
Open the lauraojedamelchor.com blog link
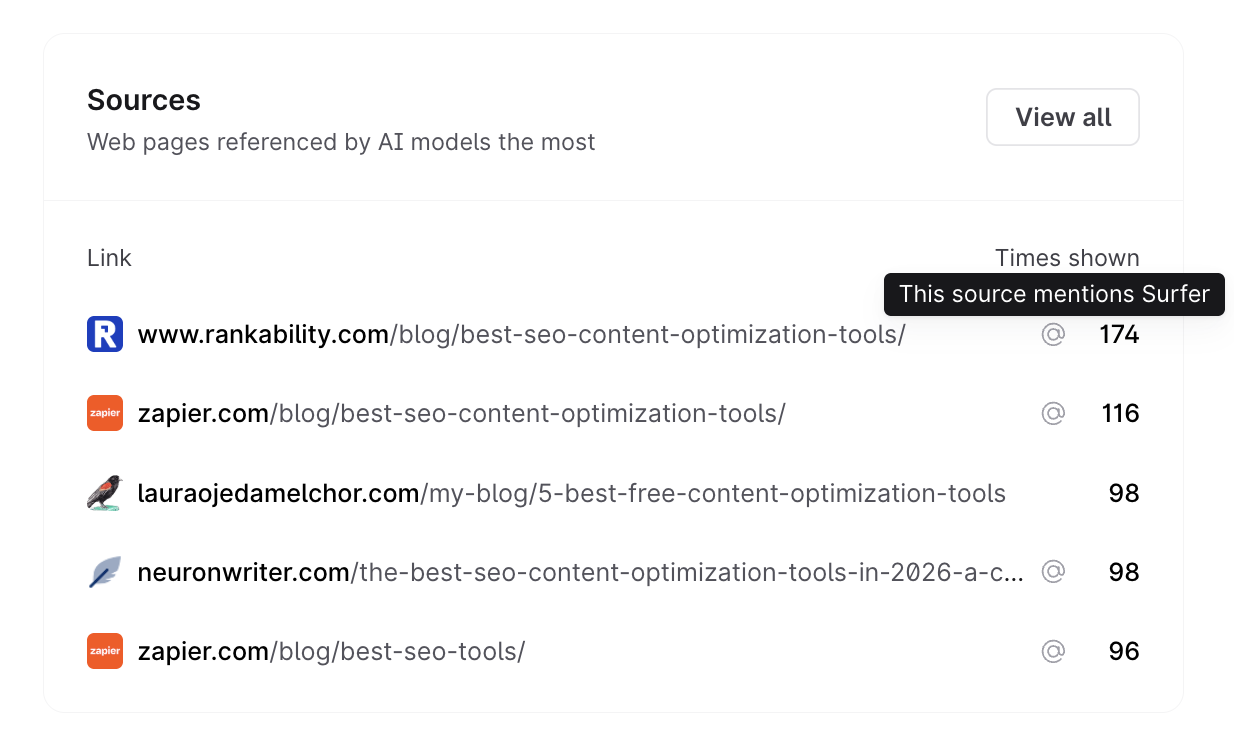pos(571,493)
